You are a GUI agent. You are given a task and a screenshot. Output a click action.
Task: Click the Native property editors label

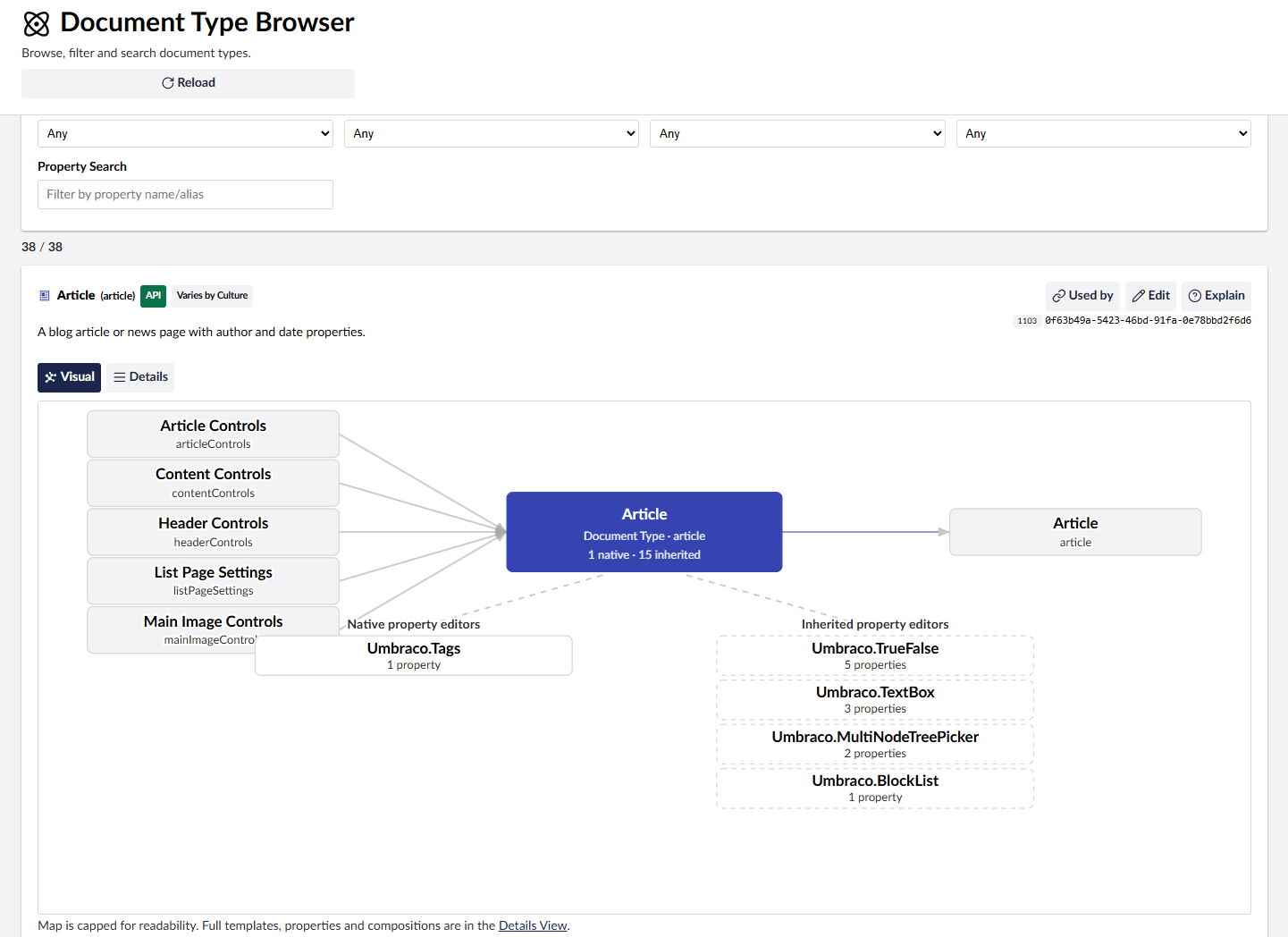414,624
